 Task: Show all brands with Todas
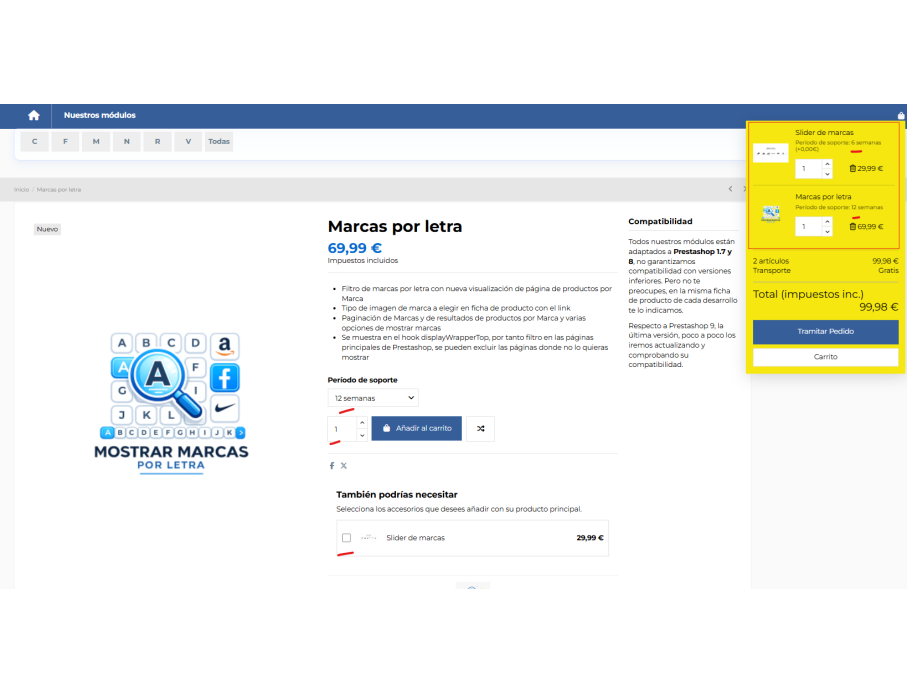[219, 141]
